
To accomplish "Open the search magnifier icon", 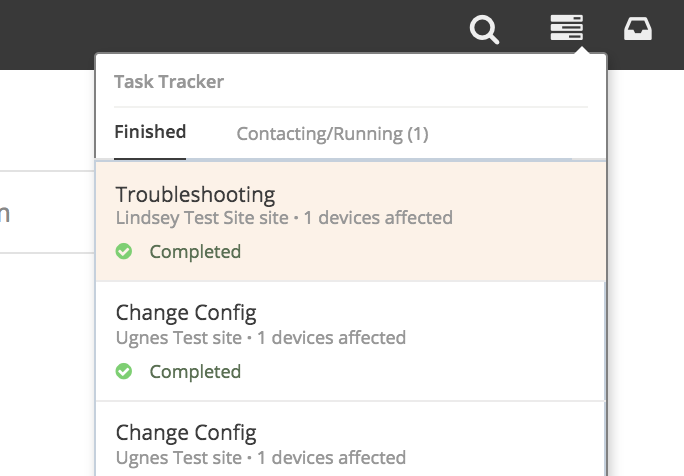I will [x=485, y=30].
